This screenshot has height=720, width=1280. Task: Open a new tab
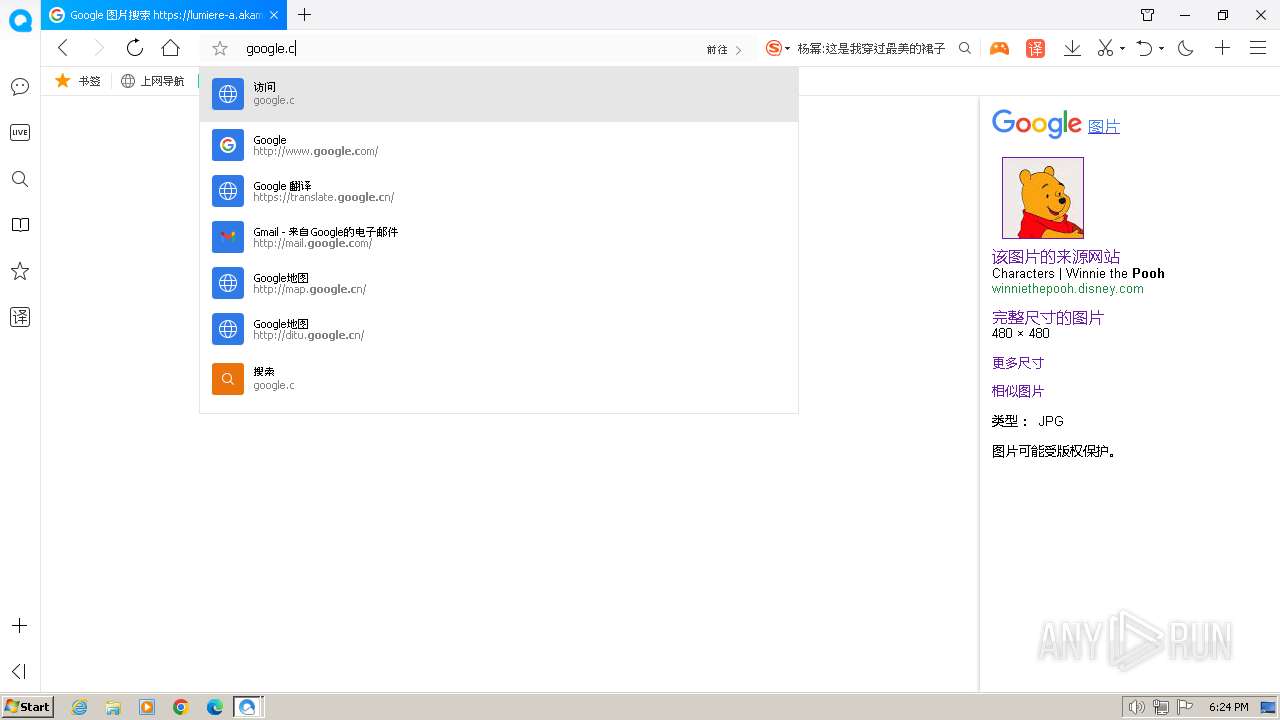(305, 15)
